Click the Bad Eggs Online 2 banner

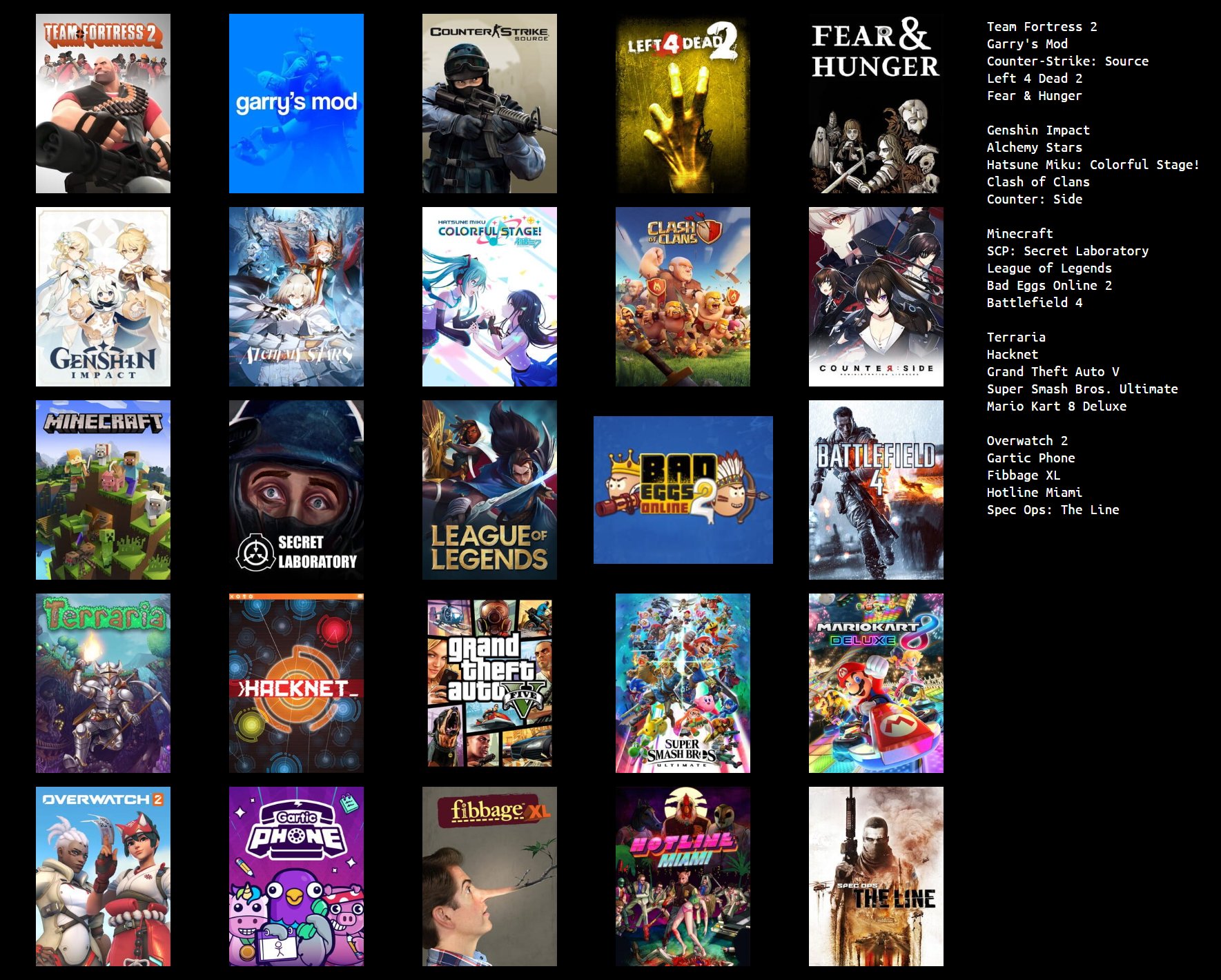[683, 490]
